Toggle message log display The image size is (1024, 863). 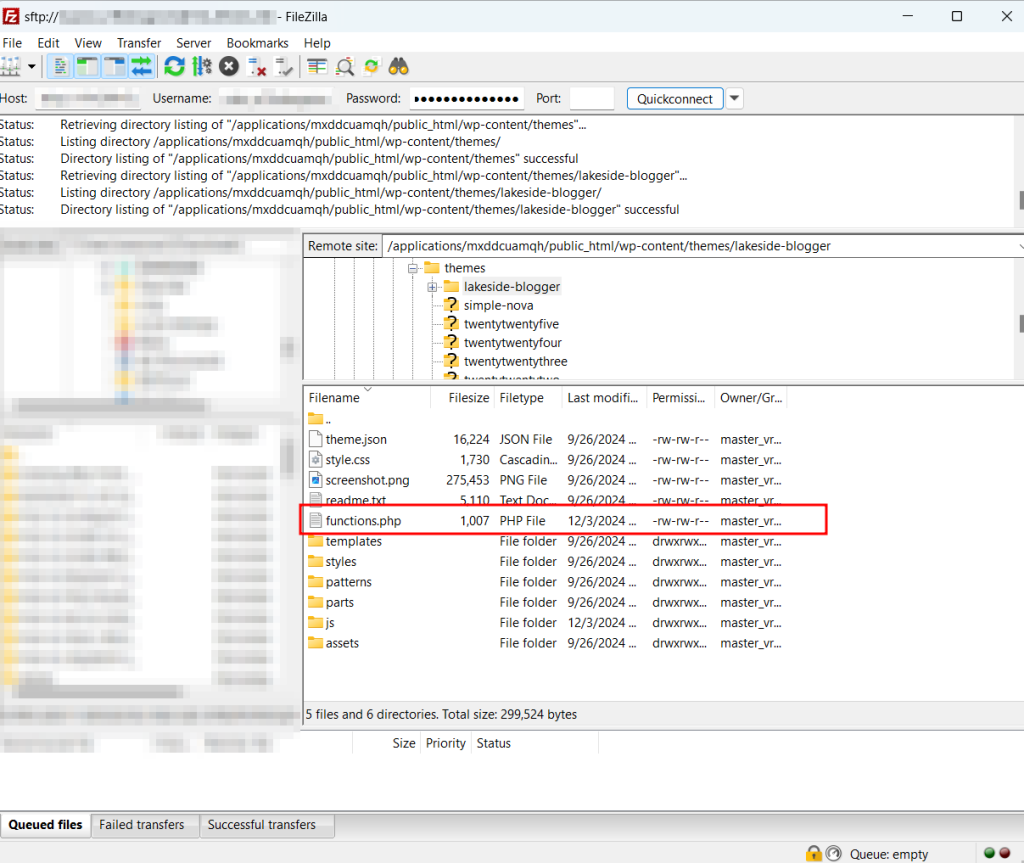(x=61, y=67)
